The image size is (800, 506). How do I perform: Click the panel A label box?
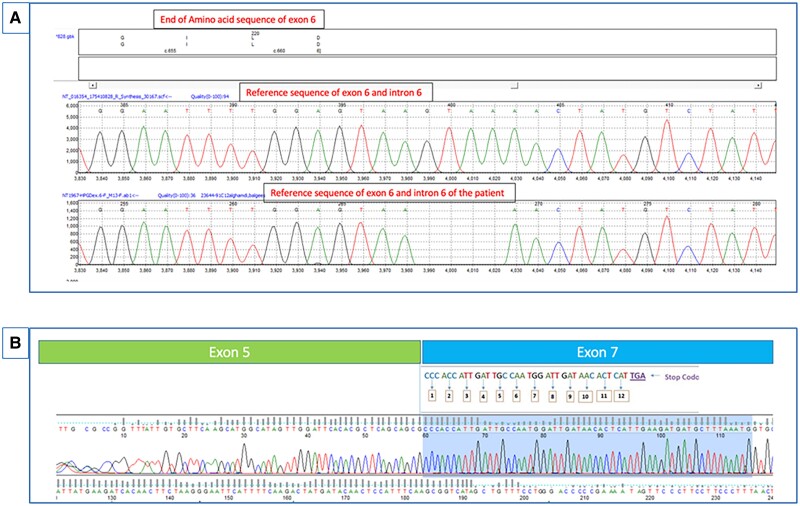(17, 17)
